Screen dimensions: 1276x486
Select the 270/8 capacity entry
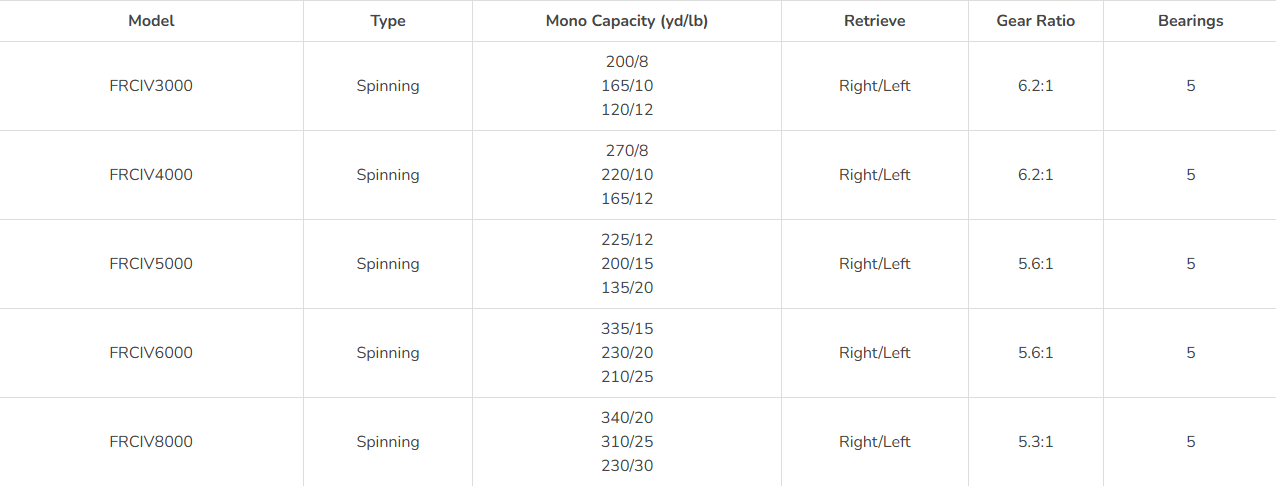click(627, 151)
